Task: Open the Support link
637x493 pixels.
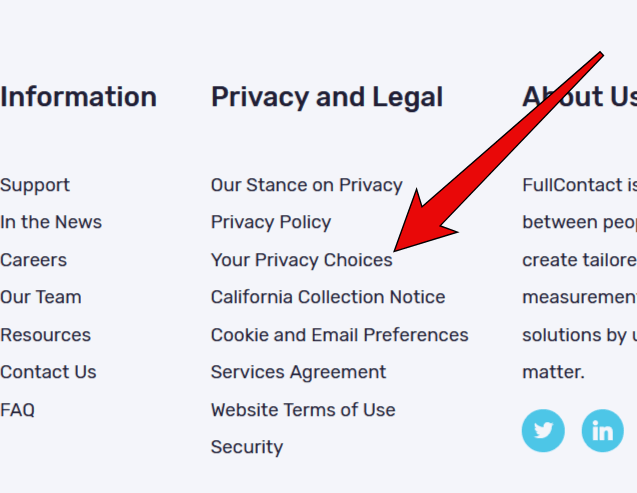Action: [x=35, y=186]
